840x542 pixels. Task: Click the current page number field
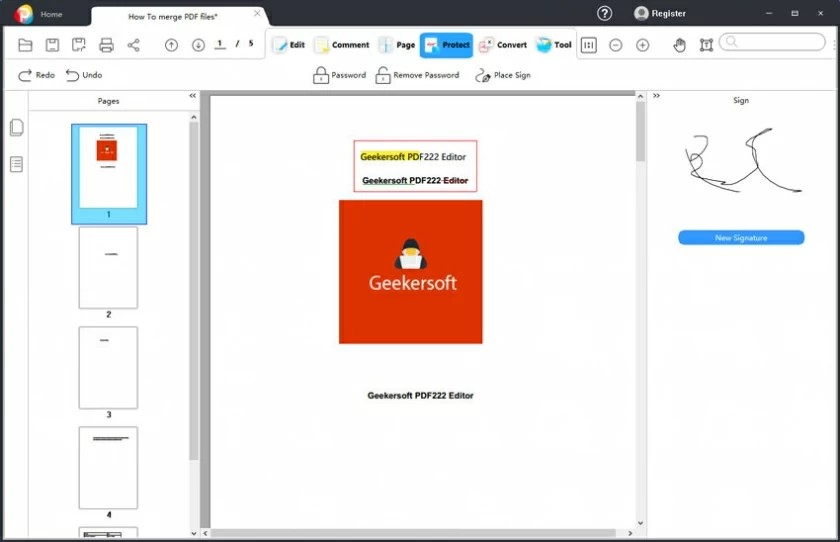(220, 44)
